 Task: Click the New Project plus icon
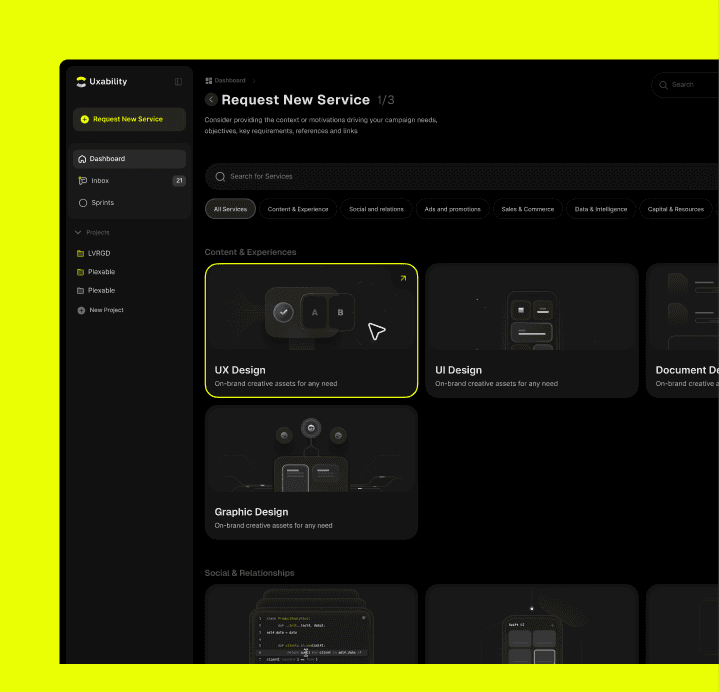click(81, 310)
